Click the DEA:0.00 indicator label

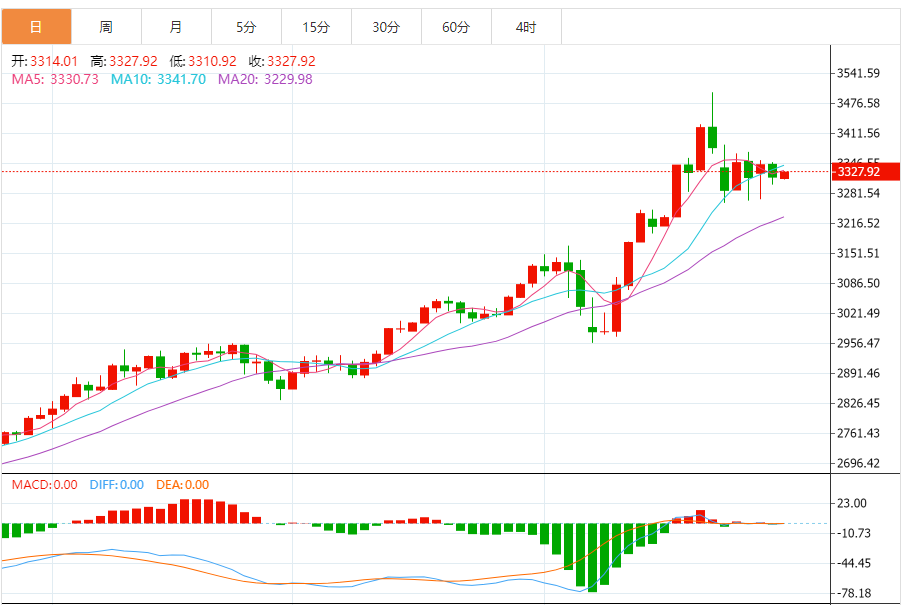183,485
